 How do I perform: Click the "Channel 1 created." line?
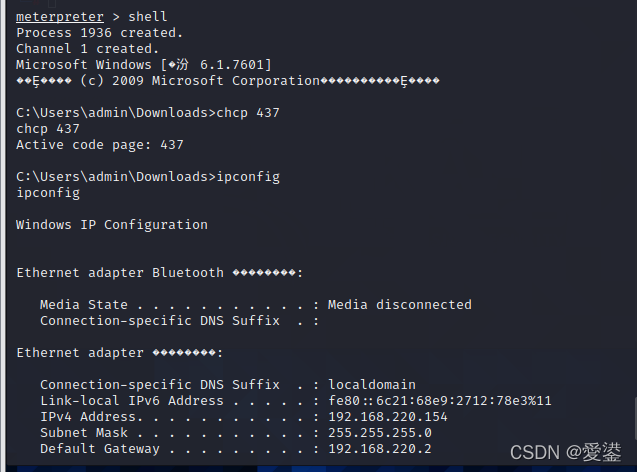pyautogui.click(x=88, y=49)
